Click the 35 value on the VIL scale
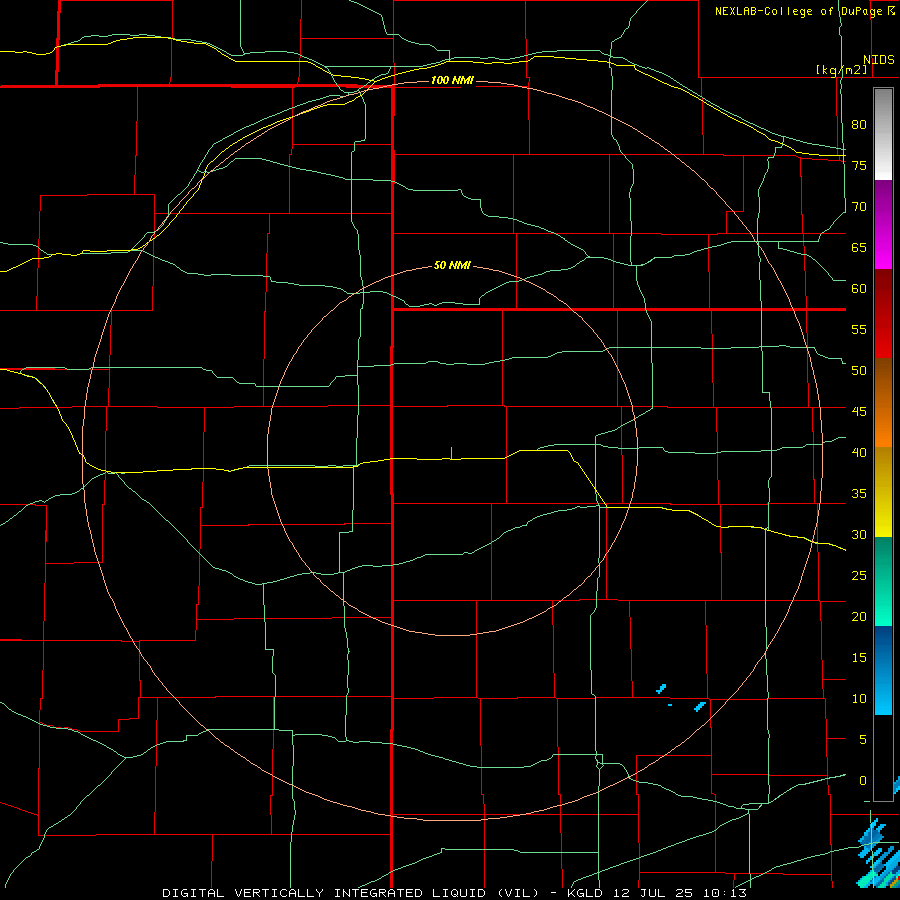 click(x=859, y=494)
